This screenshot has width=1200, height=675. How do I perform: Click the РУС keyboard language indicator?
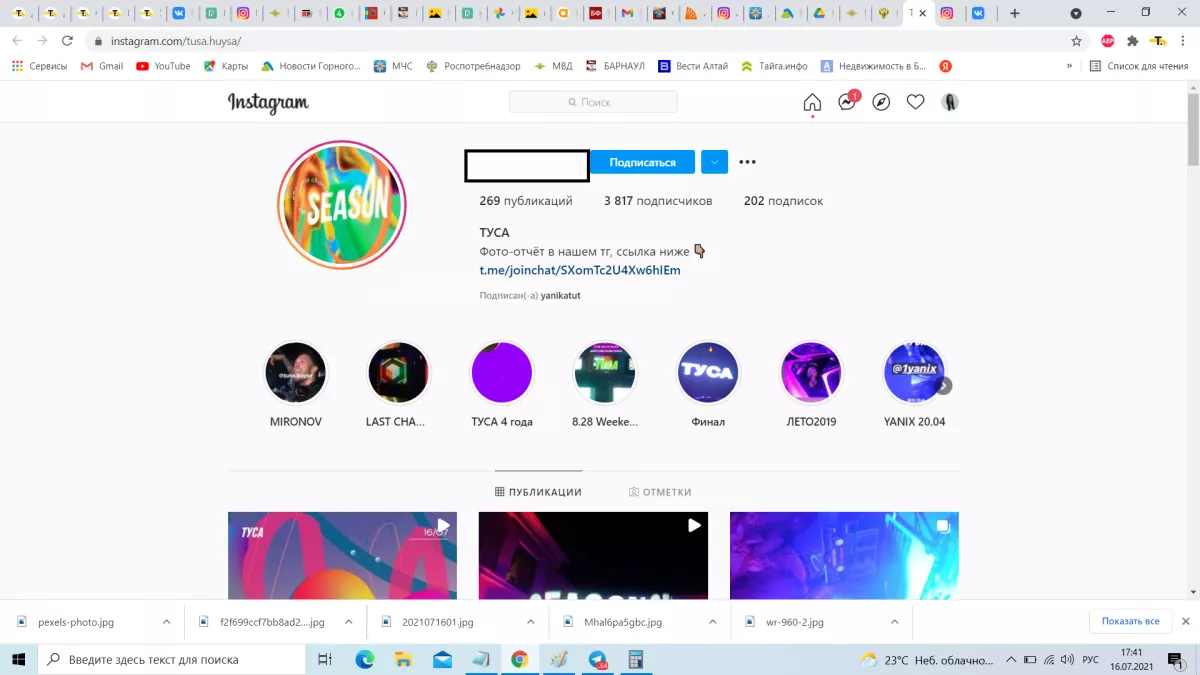[1092, 660]
